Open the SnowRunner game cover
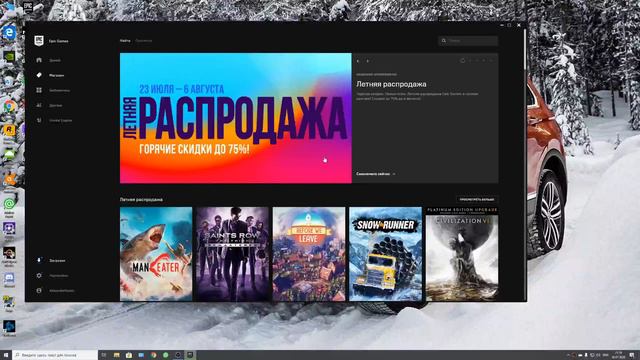640x360 pixels. point(385,254)
